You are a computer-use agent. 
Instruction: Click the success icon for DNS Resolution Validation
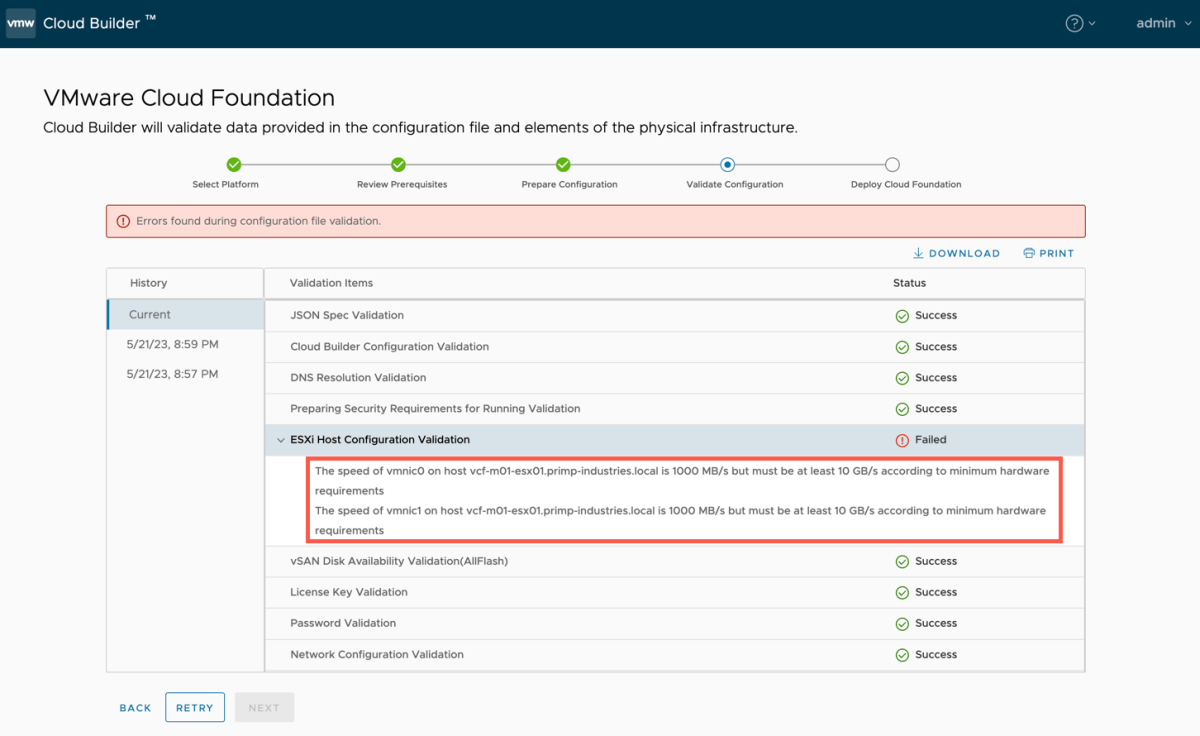click(902, 378)
